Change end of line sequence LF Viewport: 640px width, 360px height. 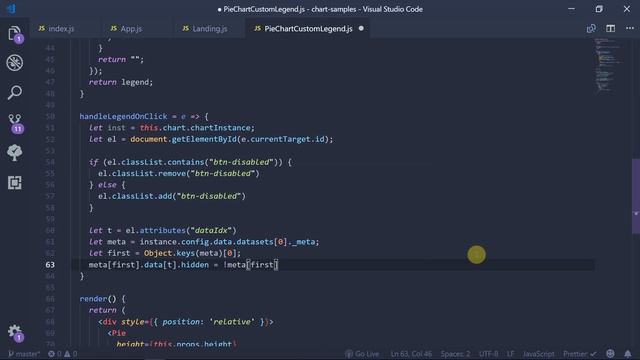pyautogui.click(x=510, y=354)
